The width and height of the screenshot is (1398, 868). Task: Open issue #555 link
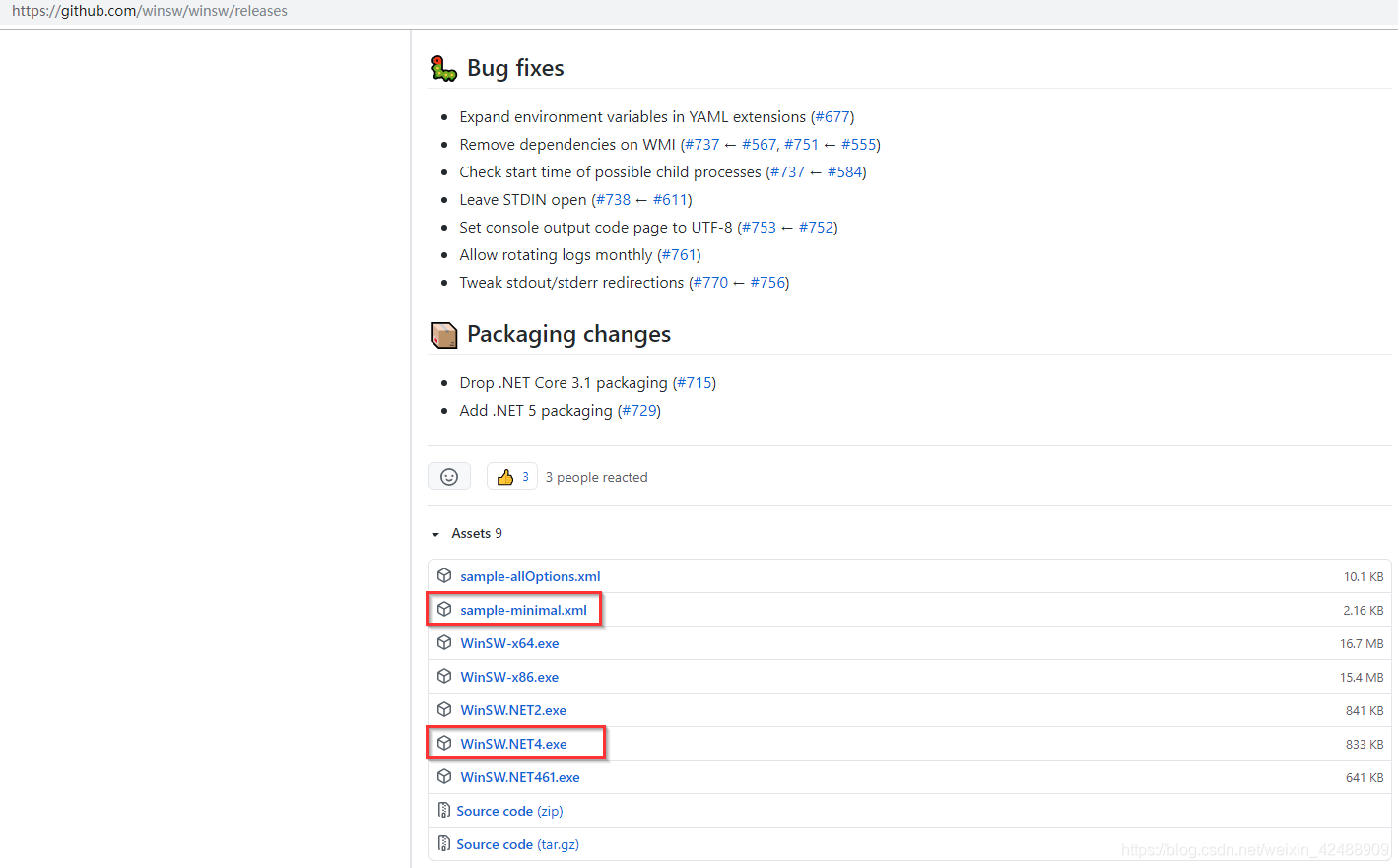[x=859, y=144]
